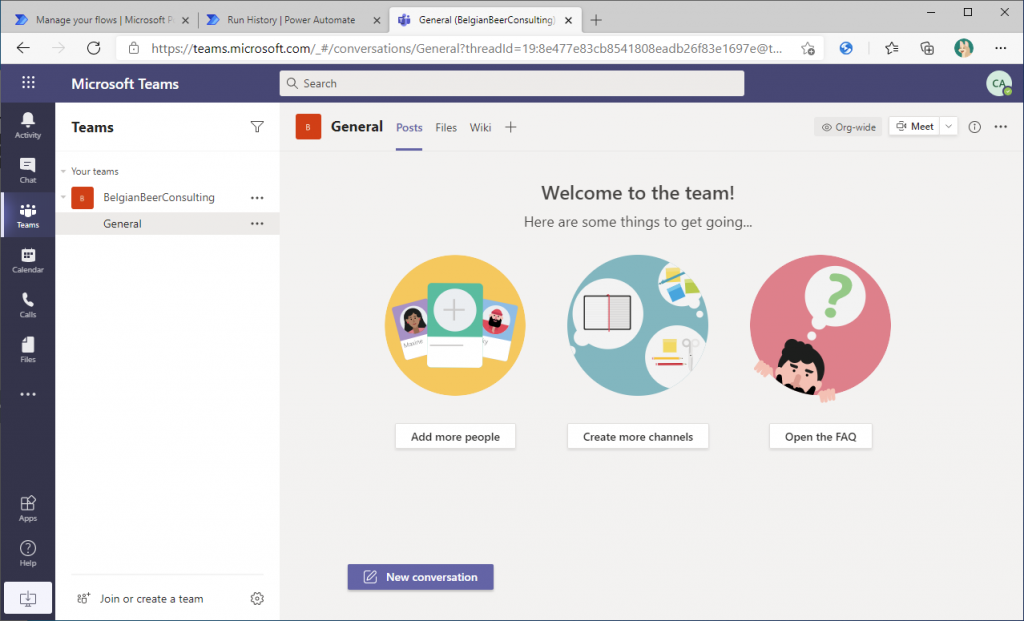Switch to the Files tab in channel
Viewport: 1024px width, 621px height.
point(446,127)
